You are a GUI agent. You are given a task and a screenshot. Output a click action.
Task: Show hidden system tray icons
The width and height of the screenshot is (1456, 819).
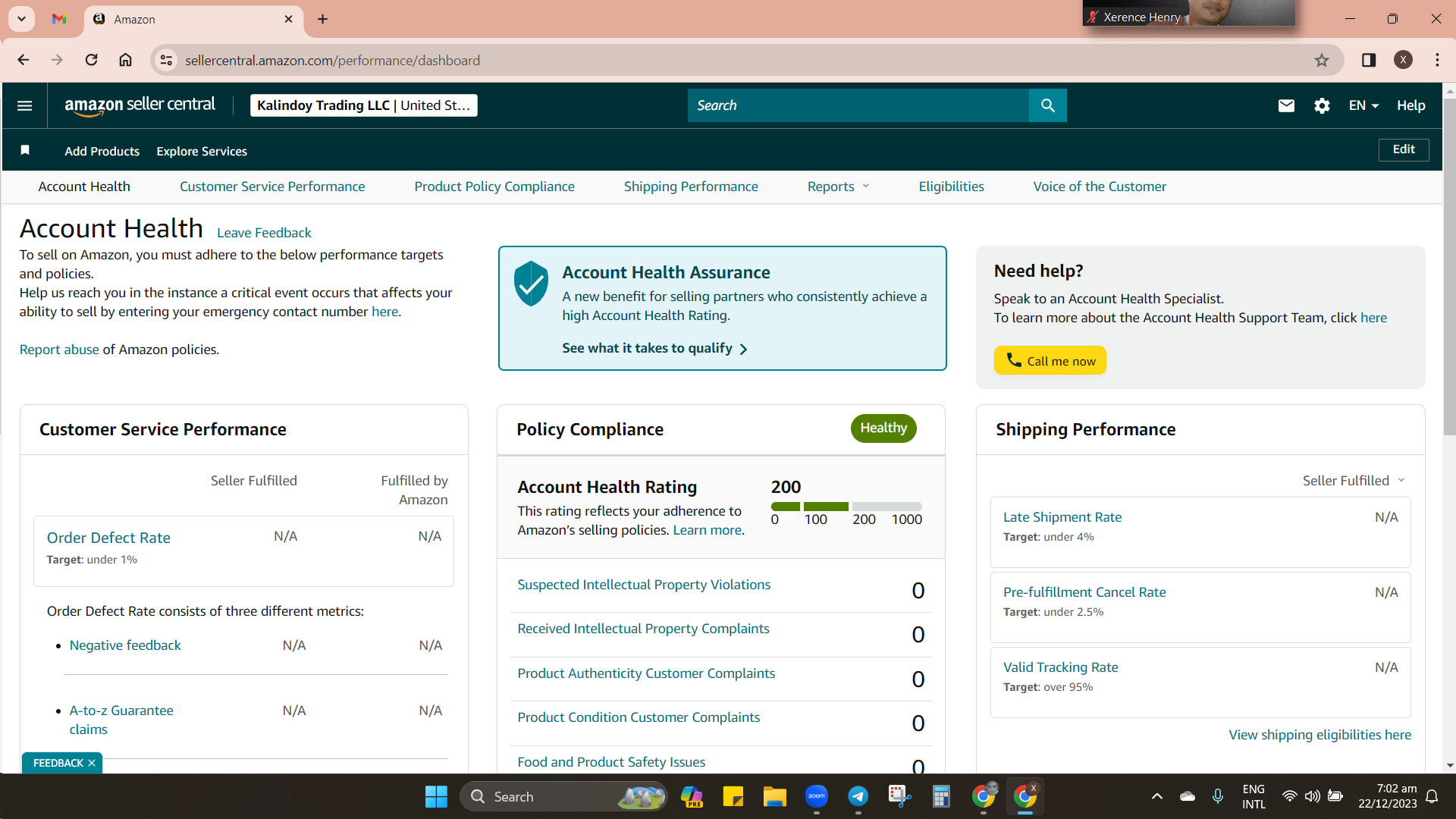[1156, 796]
